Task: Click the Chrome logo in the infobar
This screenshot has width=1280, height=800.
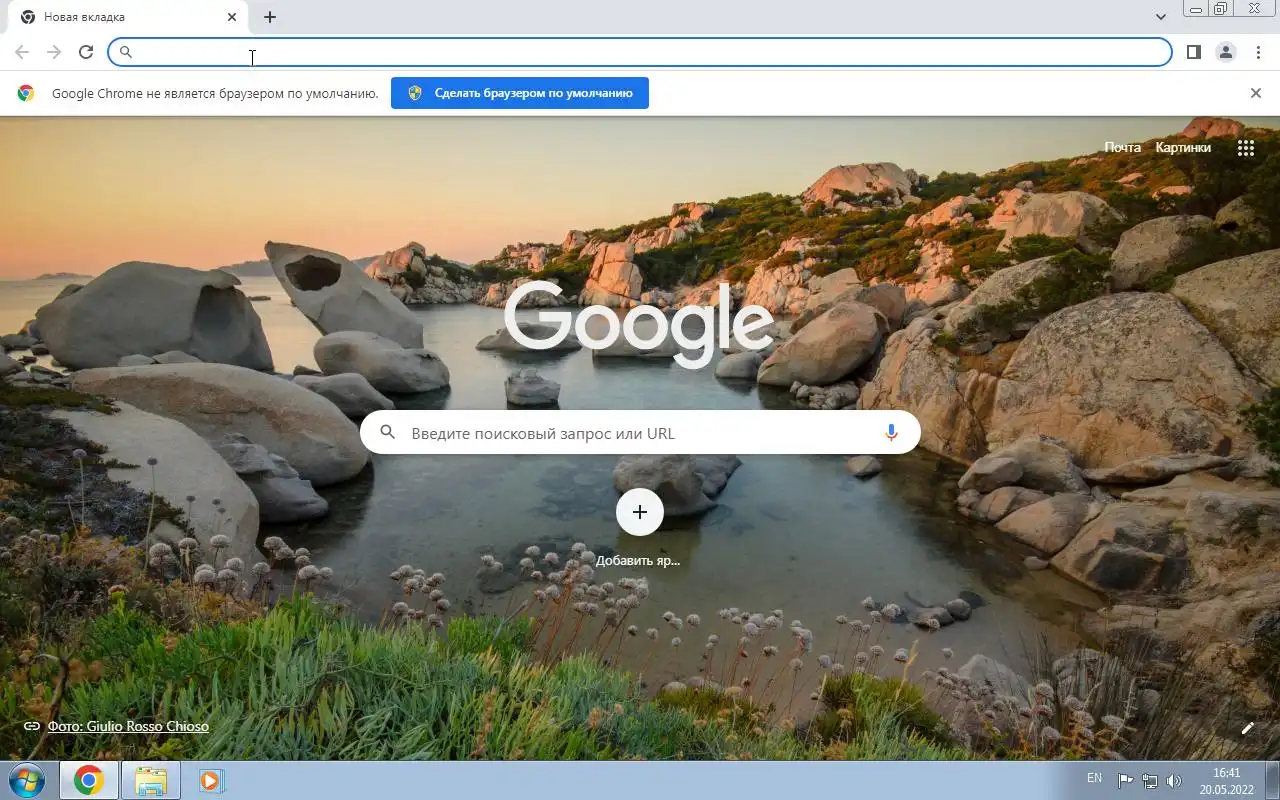Action: (x=26, y=93)
